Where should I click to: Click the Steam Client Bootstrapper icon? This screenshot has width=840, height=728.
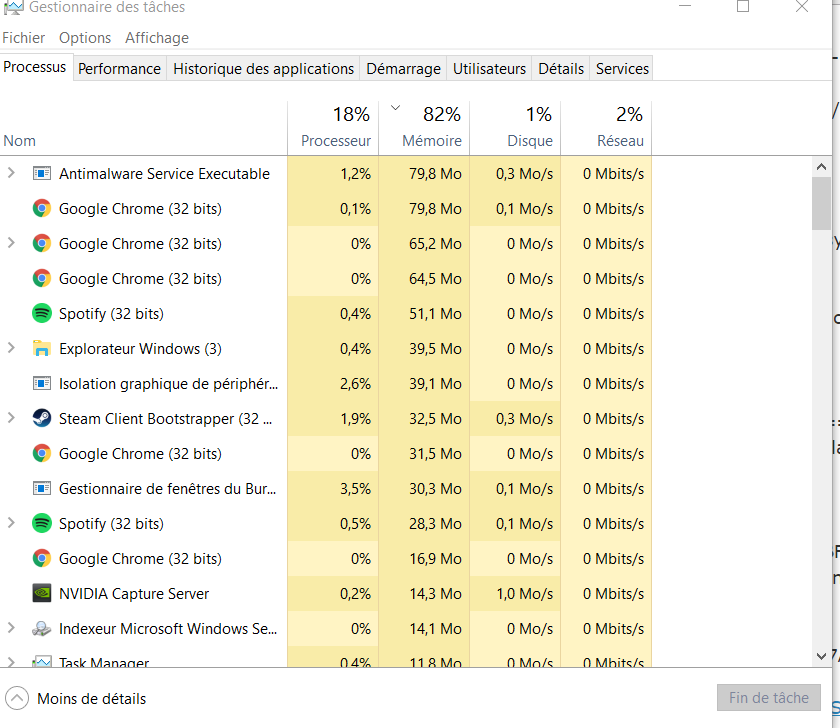click(41, 419)
